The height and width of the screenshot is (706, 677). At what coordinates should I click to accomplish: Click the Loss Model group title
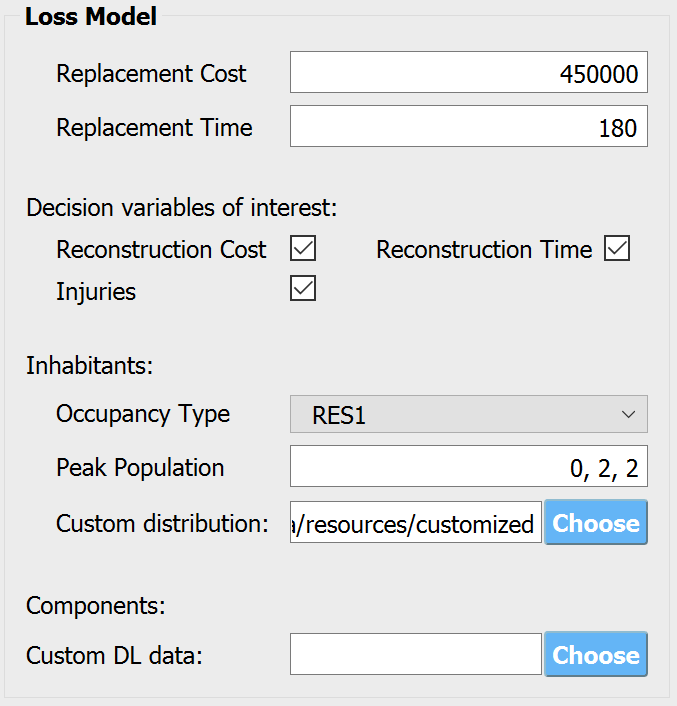click(91, 17)
